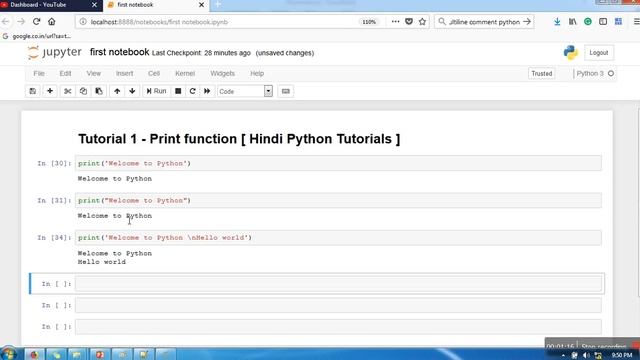640x360 pixels.
Task: Open the Edit menu
Action: pos(65,73)
